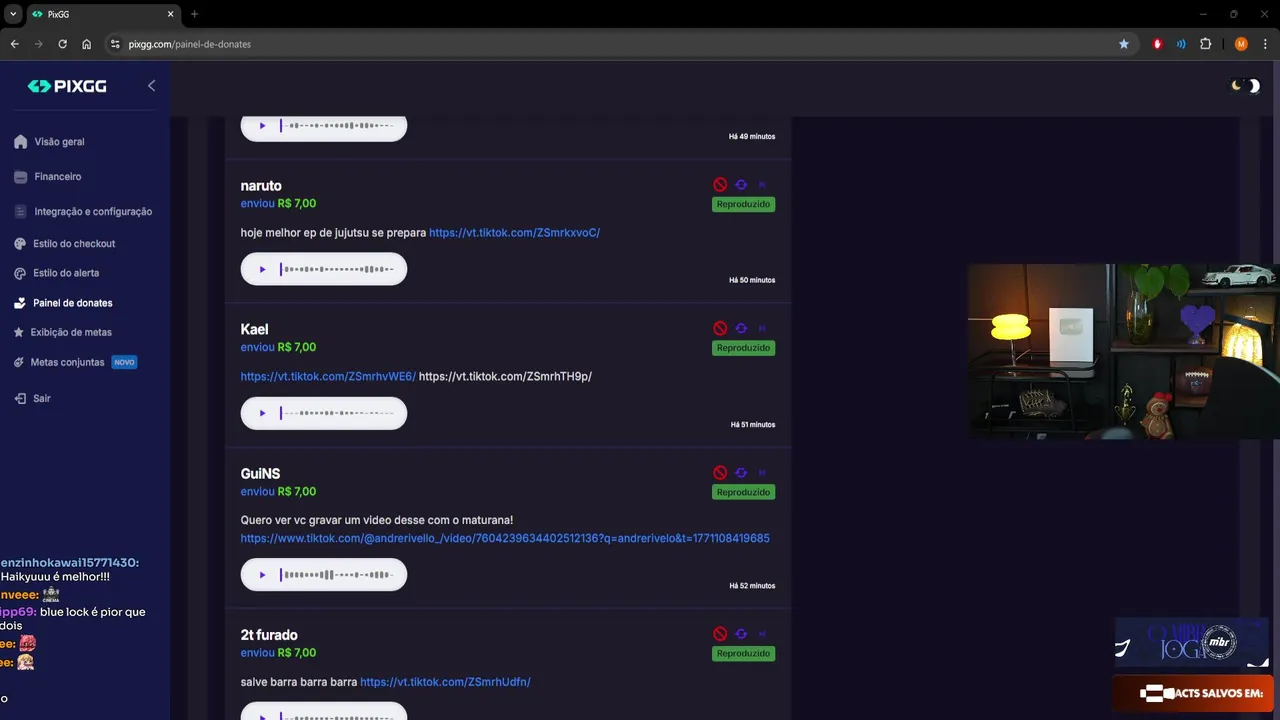Seek in Kael's audio waveform
1280x720 pixels.
coord(337,413)
